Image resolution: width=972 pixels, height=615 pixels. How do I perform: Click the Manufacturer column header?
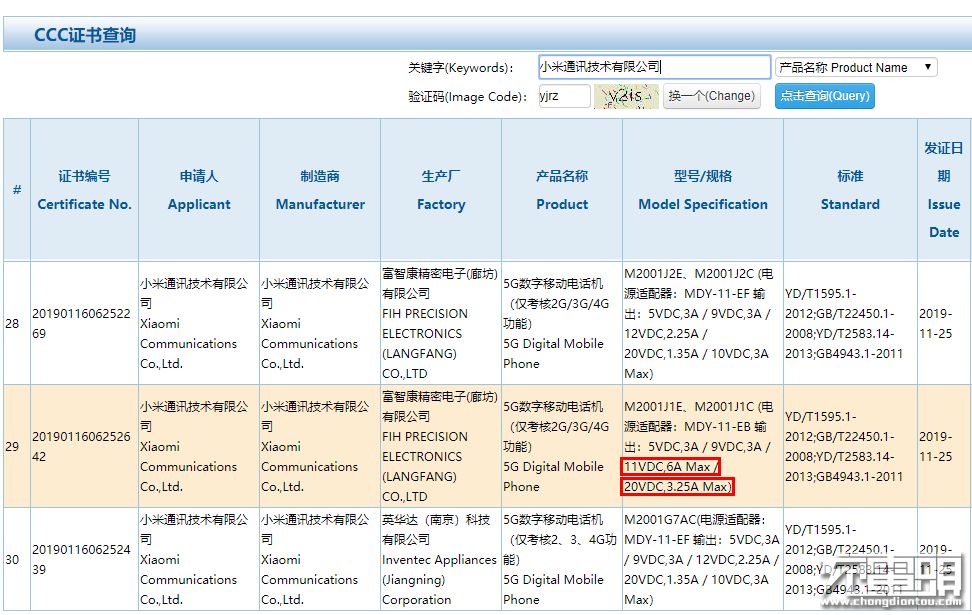[320, 190]
